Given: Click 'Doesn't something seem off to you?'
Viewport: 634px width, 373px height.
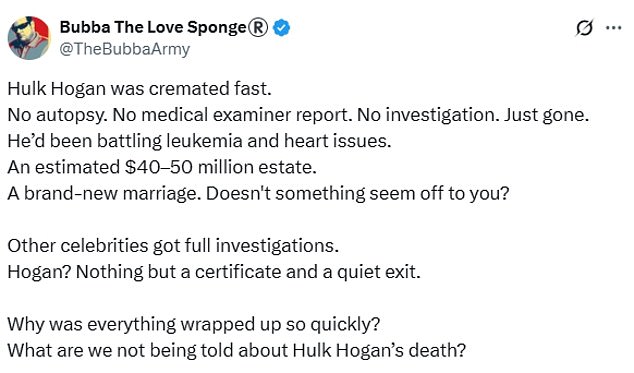Looking at the screenshot, I should point(357,193).
